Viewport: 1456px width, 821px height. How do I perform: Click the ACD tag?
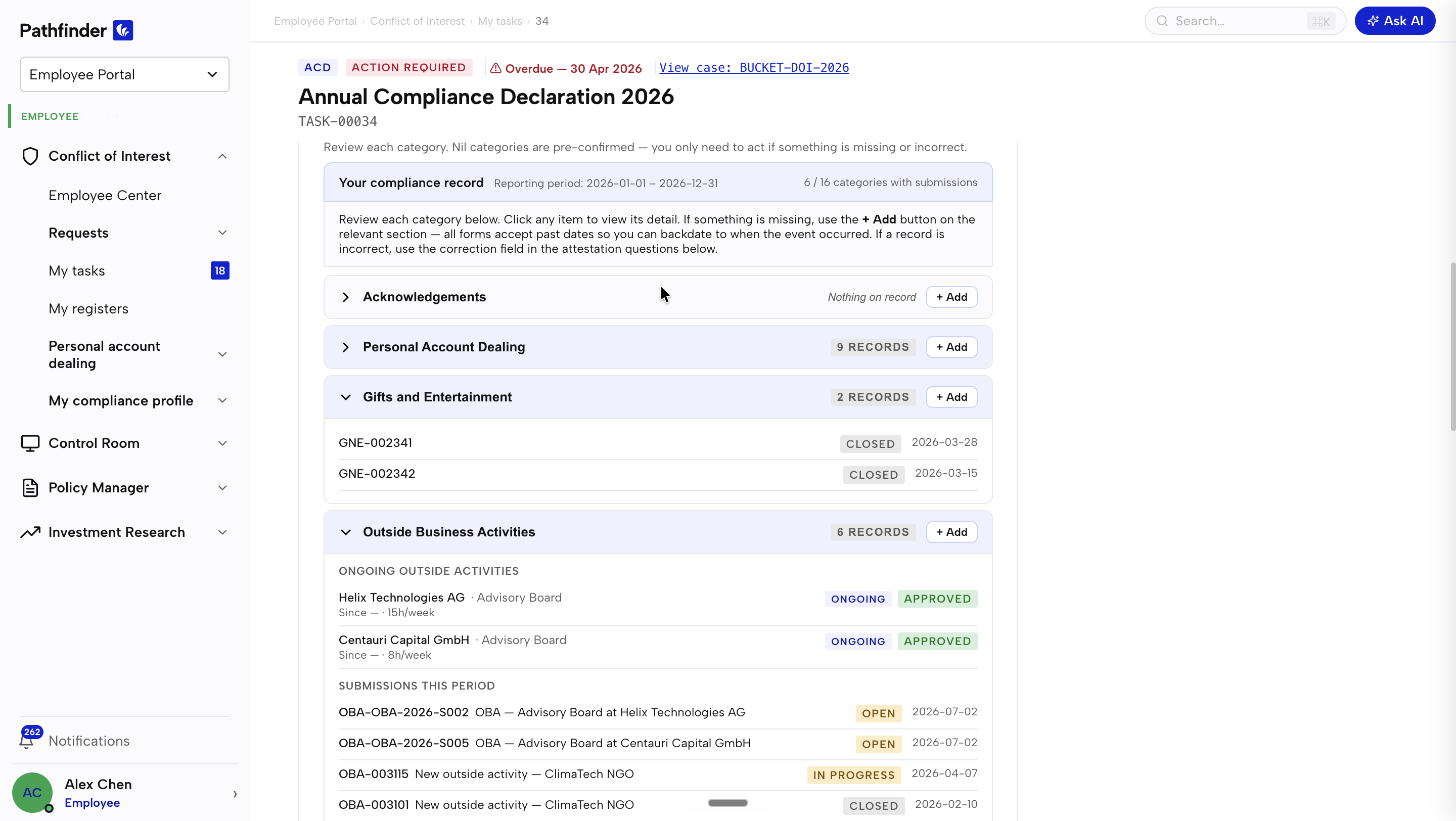pyautogui.click(x=317, y=68)
